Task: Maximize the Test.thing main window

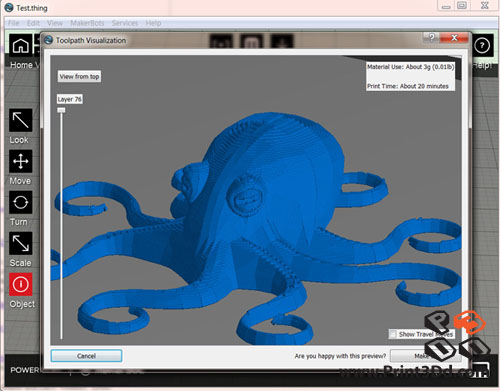Action: click(462, 6)
